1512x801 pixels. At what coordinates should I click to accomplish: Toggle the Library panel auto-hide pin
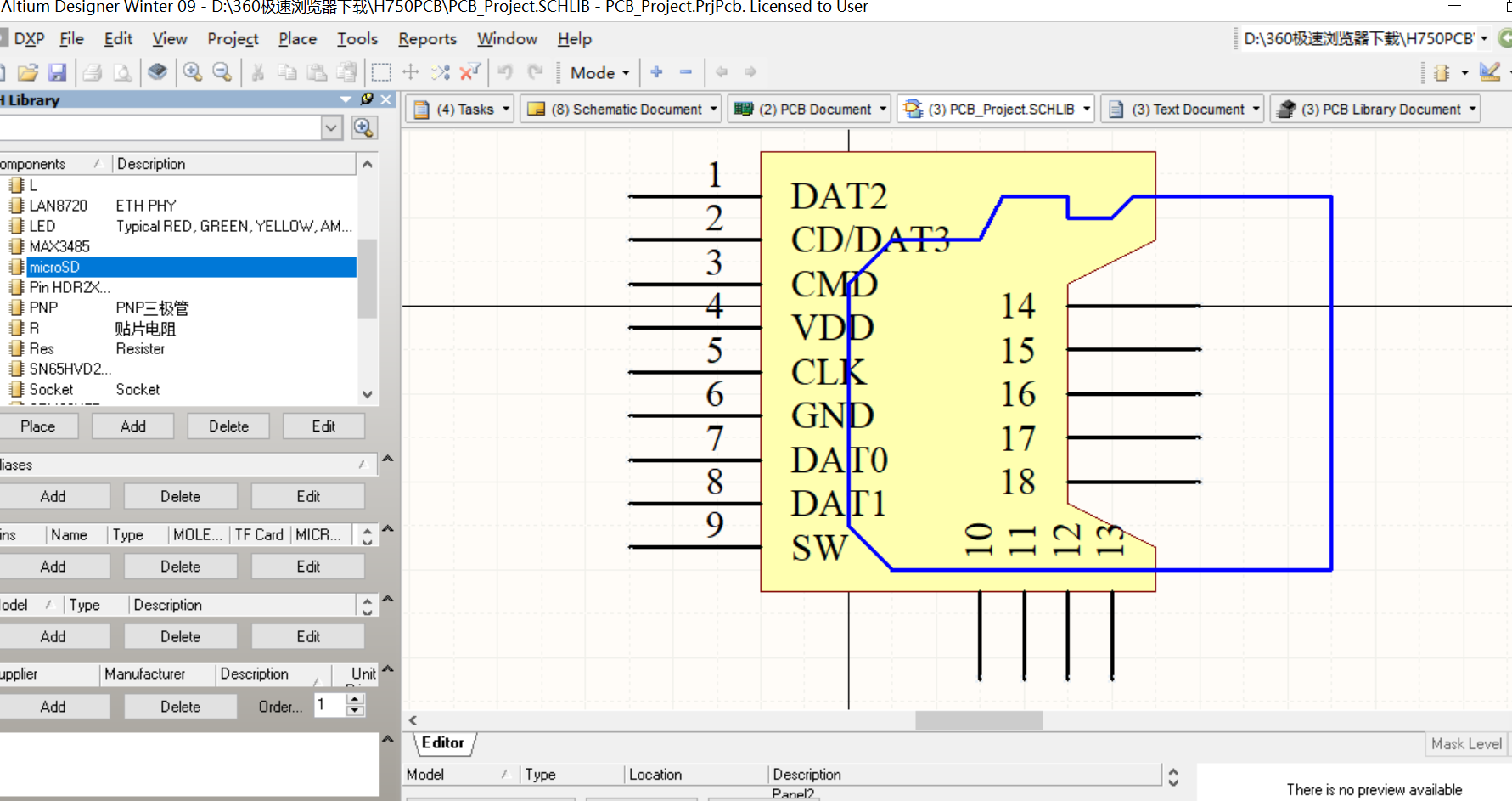367,99
